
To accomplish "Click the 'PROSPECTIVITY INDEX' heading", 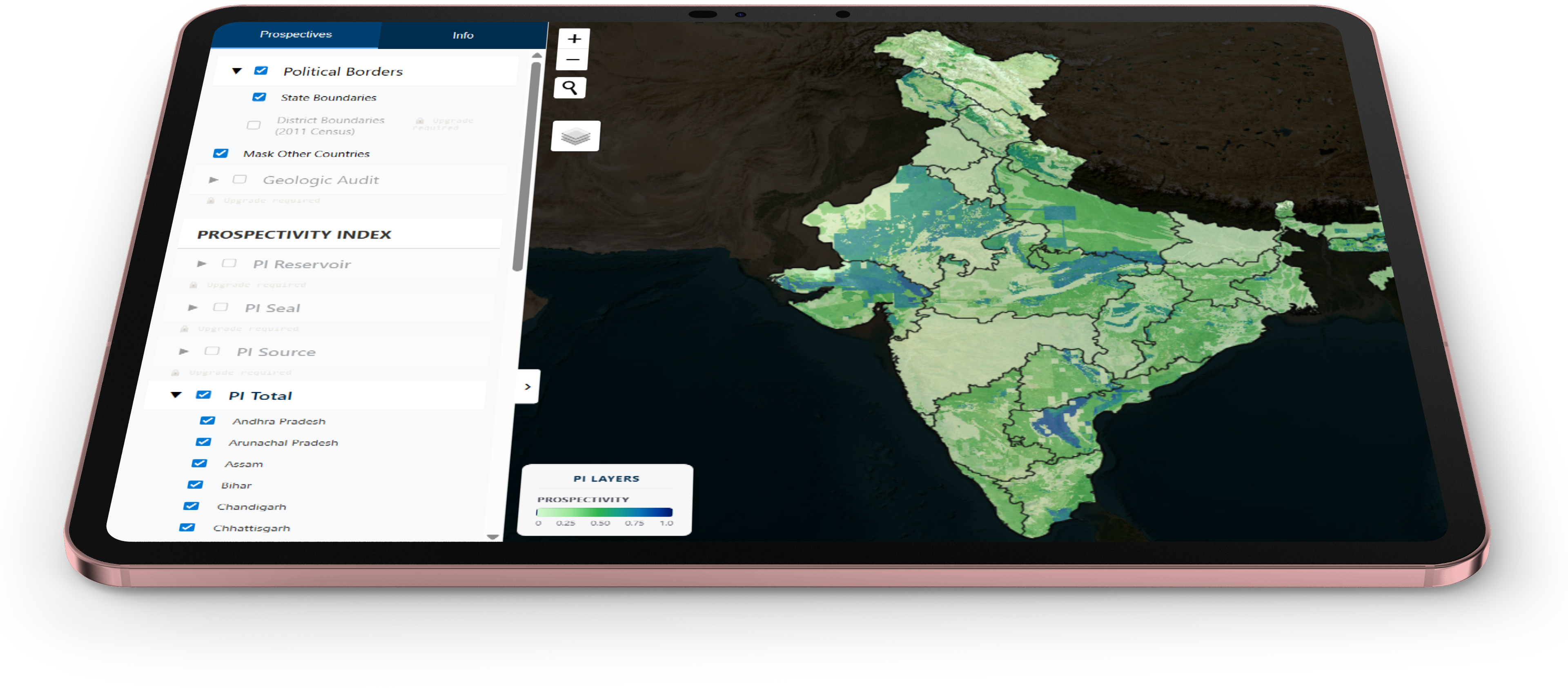I will (294, 234).
